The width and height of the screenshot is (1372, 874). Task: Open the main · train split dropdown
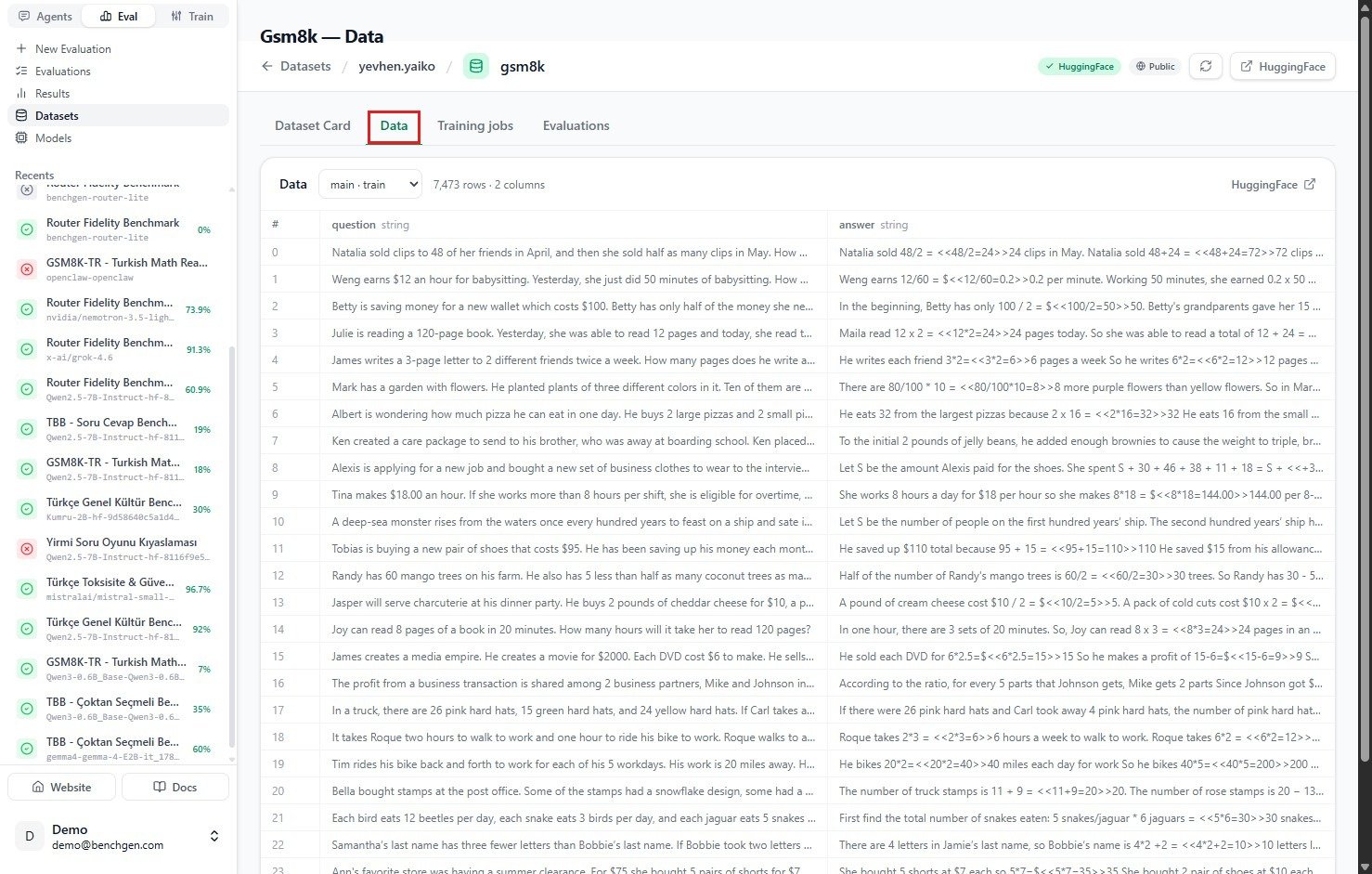[x=370, y=185]
